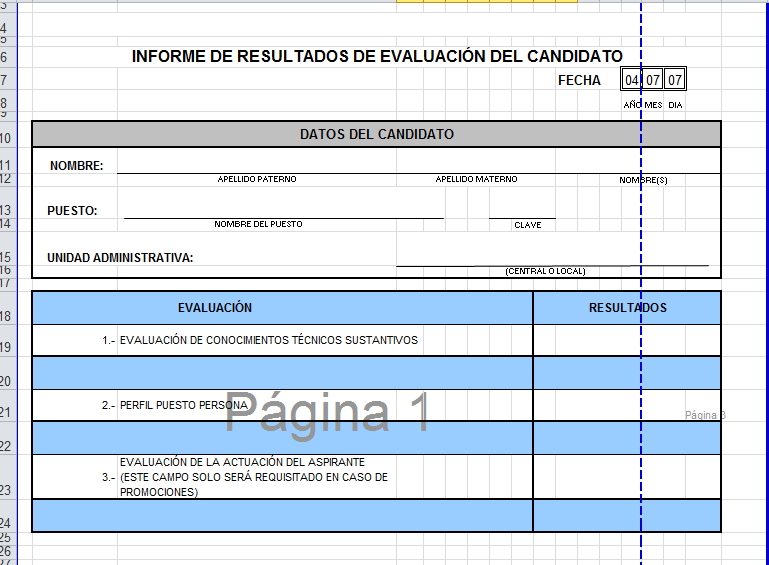
Task: Click the NOMBRE: label
Action: pos(77,166)
